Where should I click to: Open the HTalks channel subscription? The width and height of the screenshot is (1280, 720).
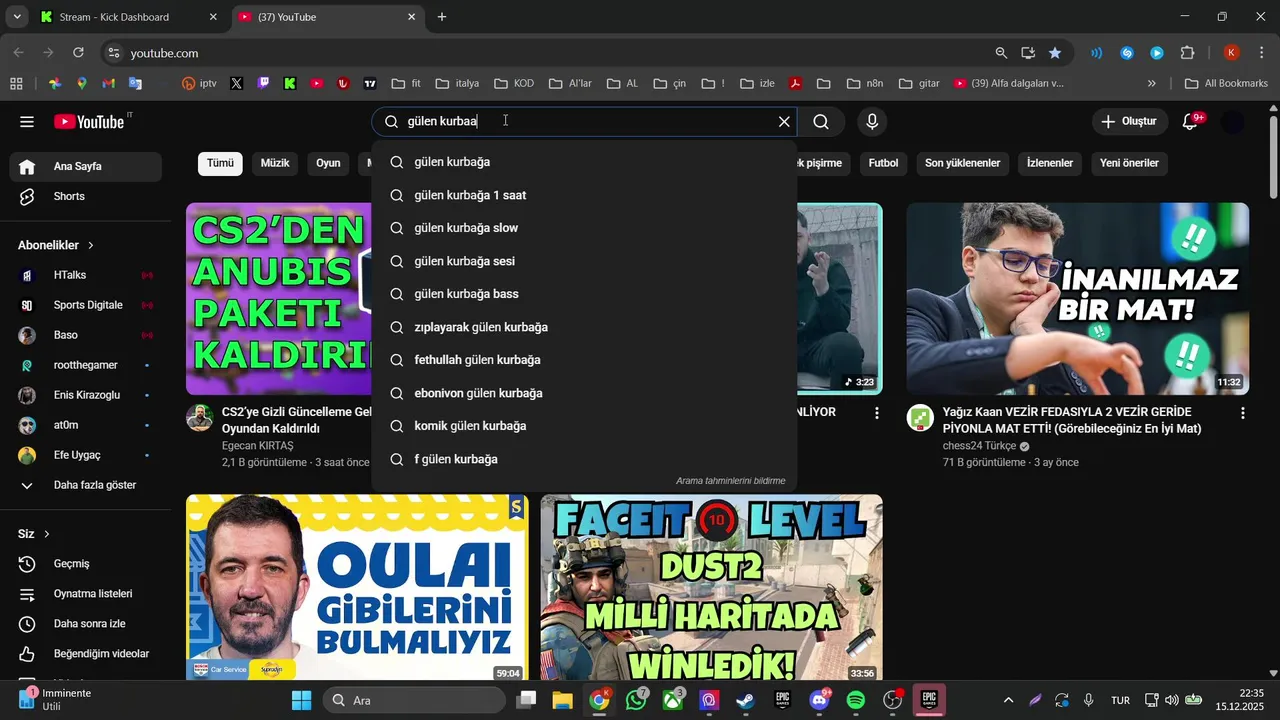85,275
